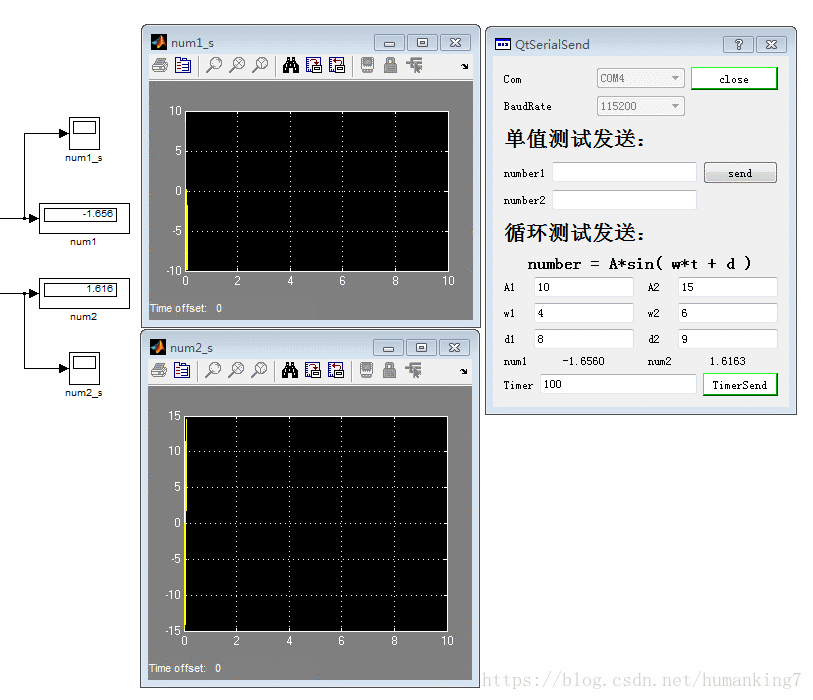This screenshot has width=813, height=700.
Task: Click the number1 input field
Action: pos(624,172)
